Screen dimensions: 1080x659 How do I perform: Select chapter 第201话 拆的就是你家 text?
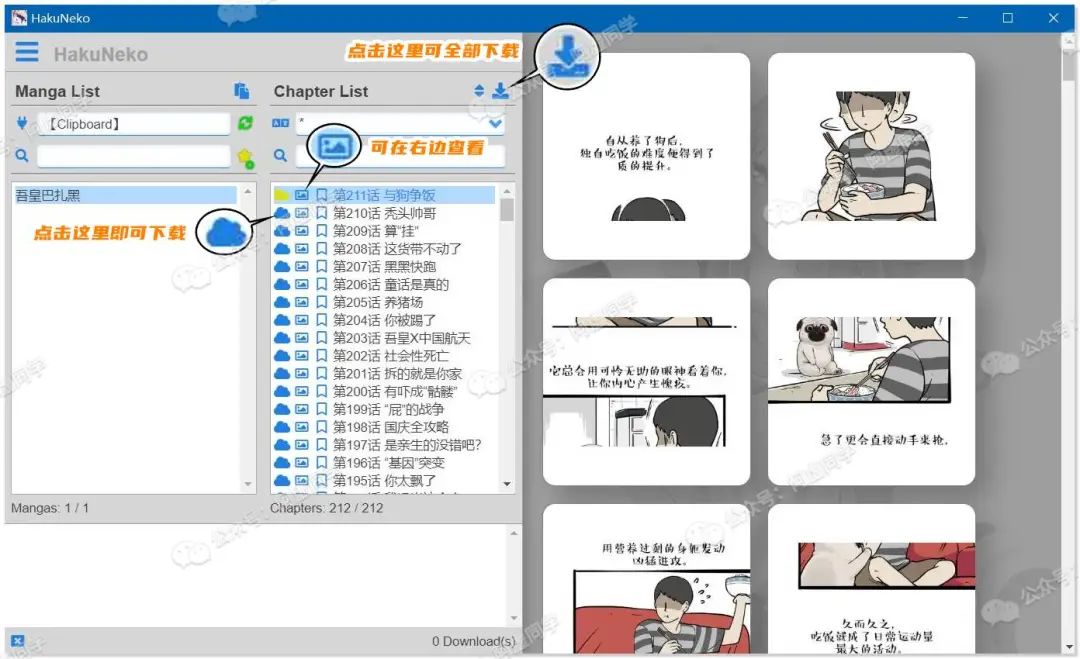(x=397, y=374)
